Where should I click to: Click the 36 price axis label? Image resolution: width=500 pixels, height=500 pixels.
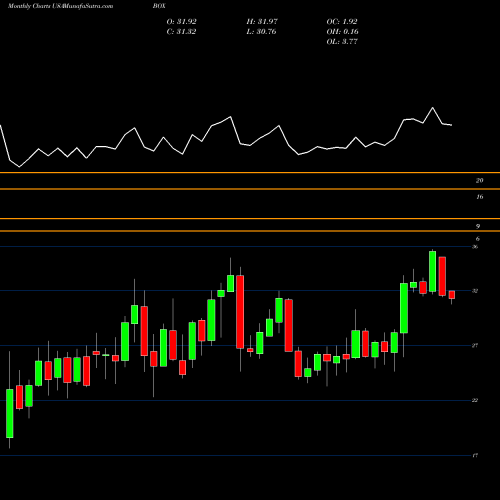click(475, 247)
